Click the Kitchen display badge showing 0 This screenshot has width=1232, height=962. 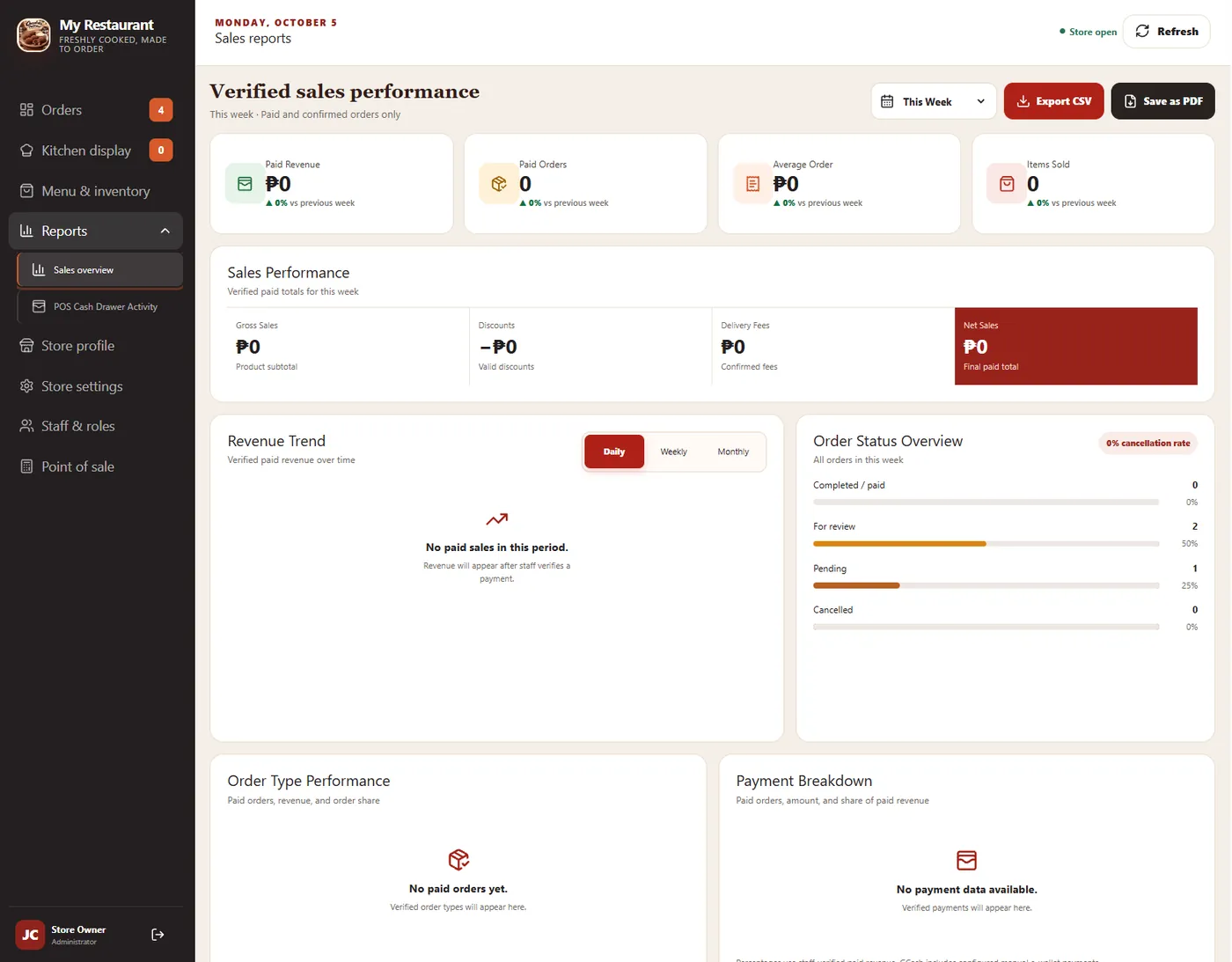tap(161, 151)
